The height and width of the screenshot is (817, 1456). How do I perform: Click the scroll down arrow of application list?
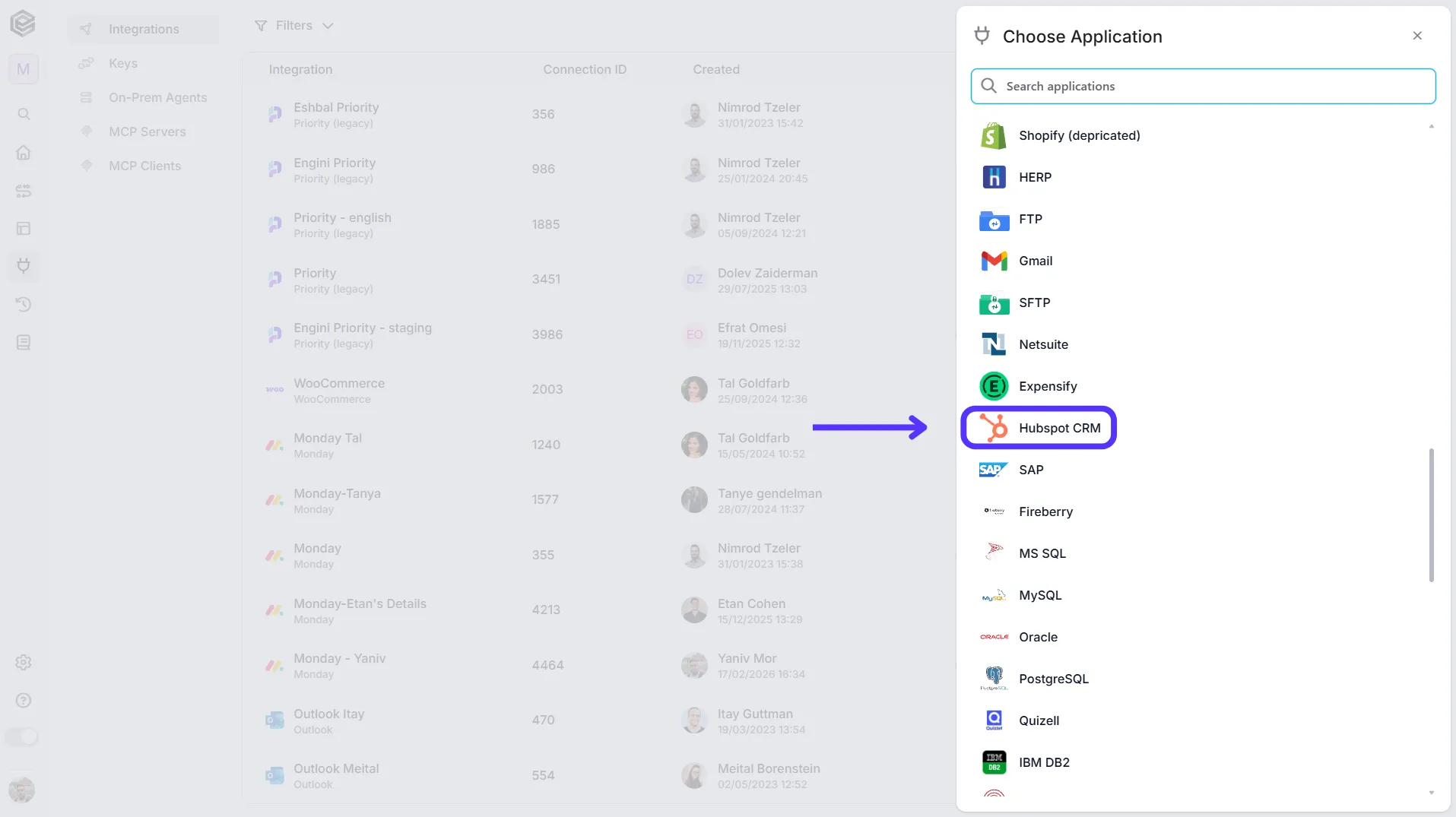click(x=1431, y=793)
